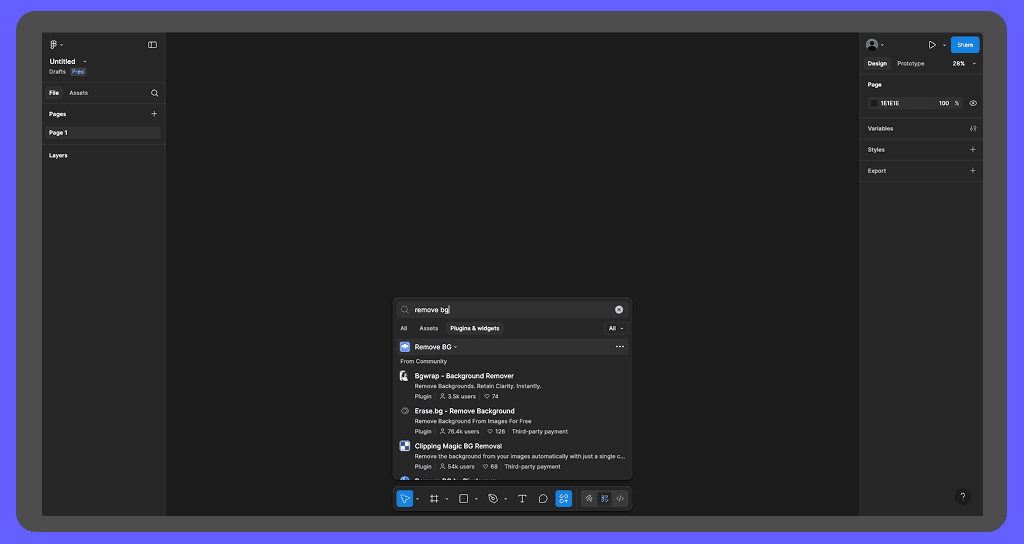1024x544 pixels.
Task: Open shape tools dropdown arrow
Action: pos(477,499)
